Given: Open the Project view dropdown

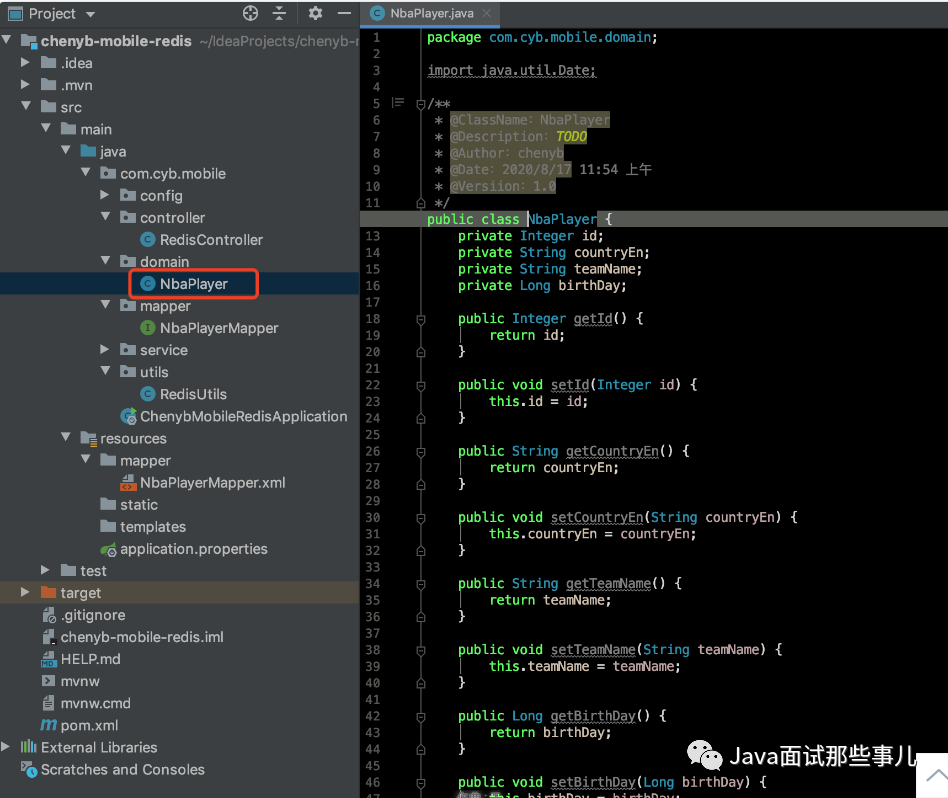Looking at the screenshot, I should pos(91,14).
